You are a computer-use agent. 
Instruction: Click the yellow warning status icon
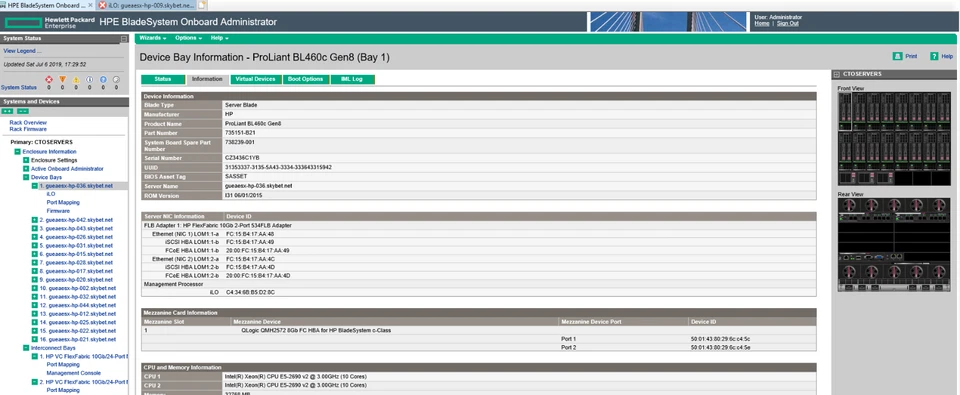76,80
